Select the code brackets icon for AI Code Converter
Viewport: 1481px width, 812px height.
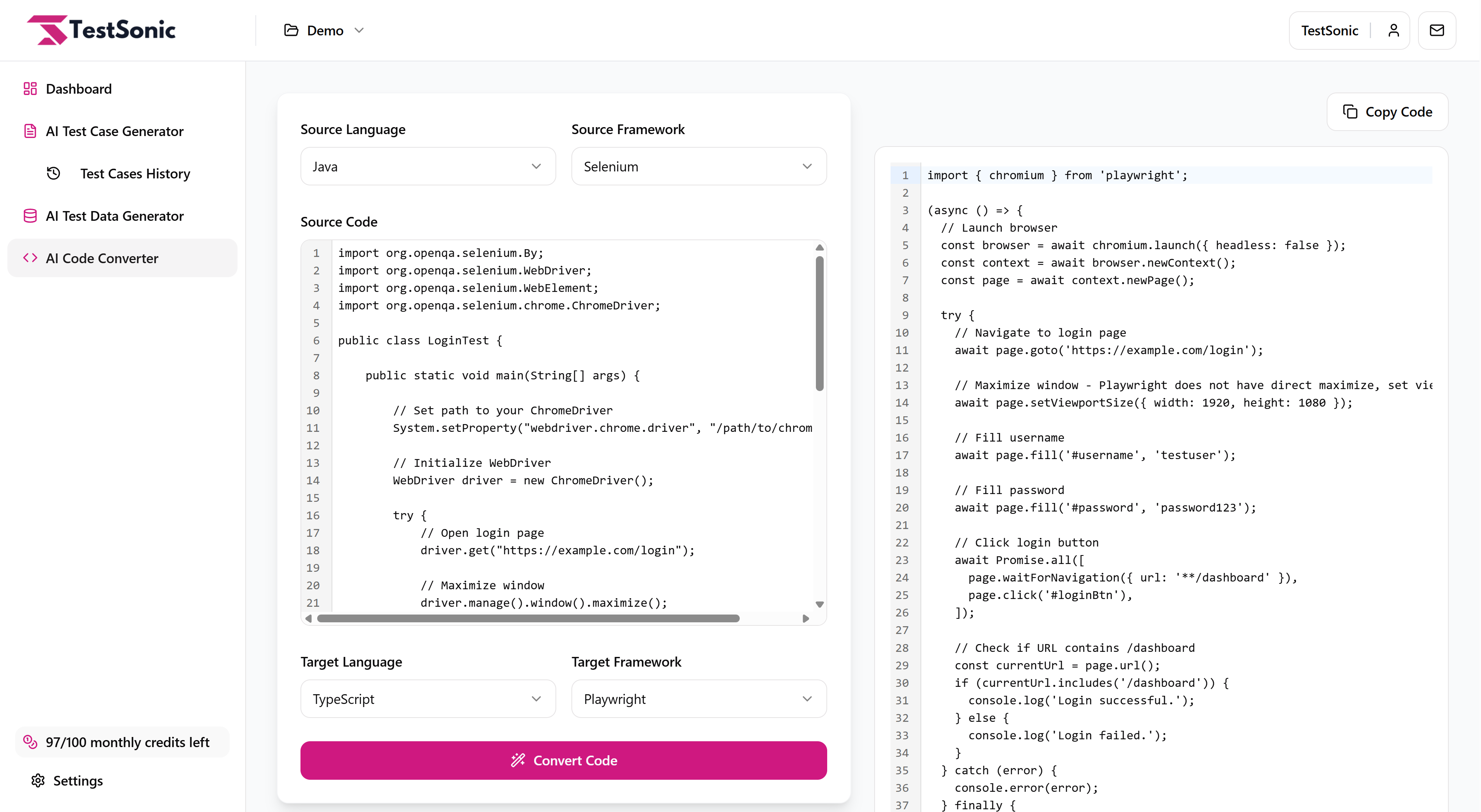point(31,258)
